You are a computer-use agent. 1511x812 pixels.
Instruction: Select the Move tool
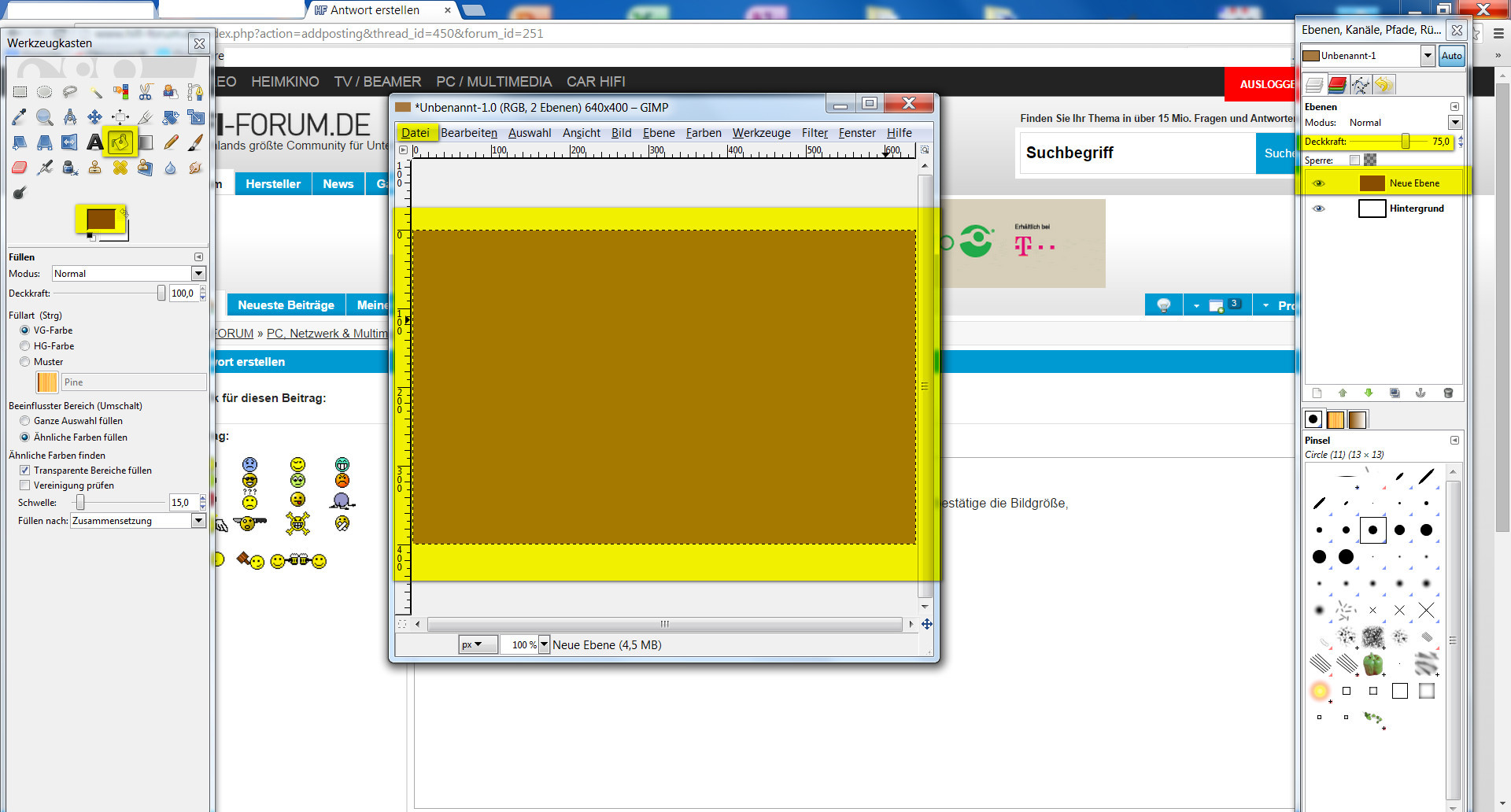[95, 117]
